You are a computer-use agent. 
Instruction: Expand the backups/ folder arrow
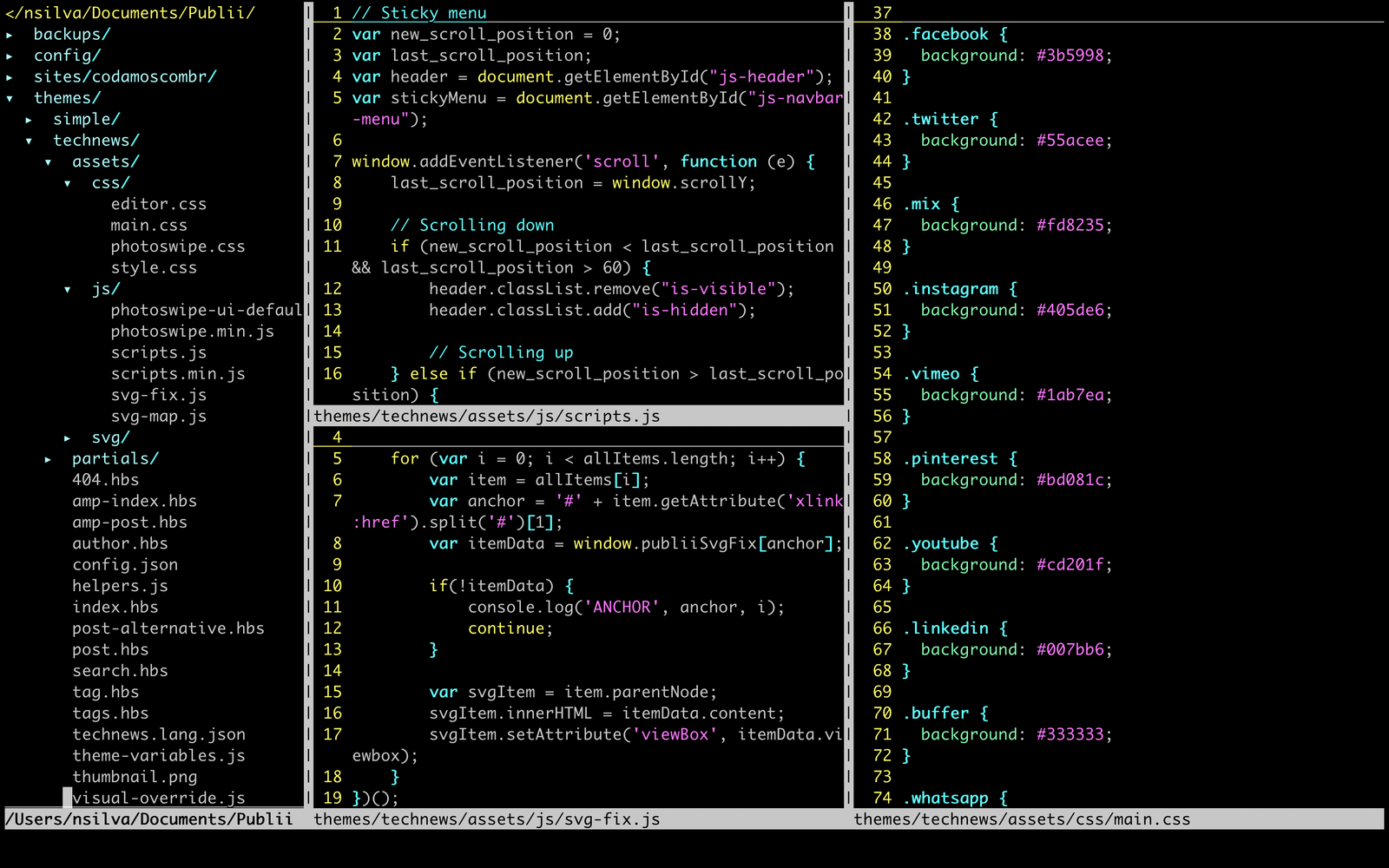tap(10, 35)
